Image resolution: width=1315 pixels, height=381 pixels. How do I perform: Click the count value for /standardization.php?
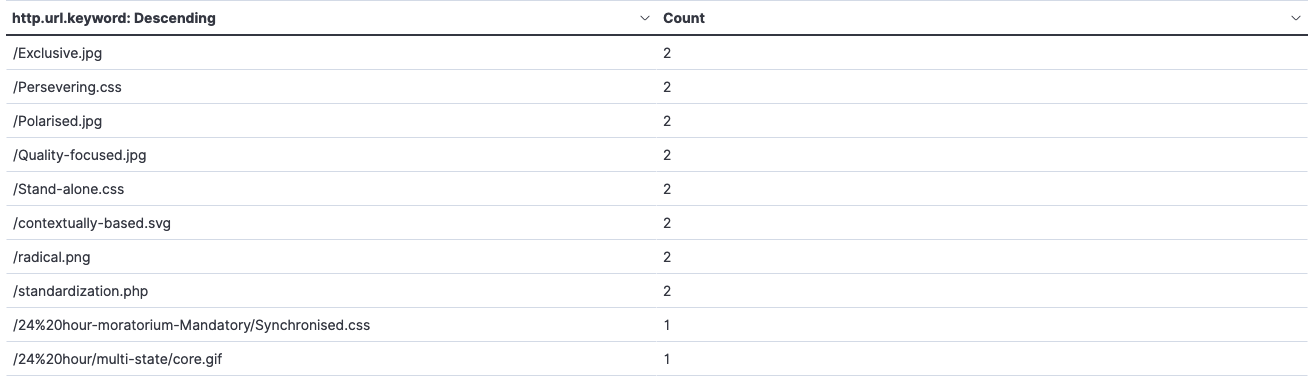667,291
